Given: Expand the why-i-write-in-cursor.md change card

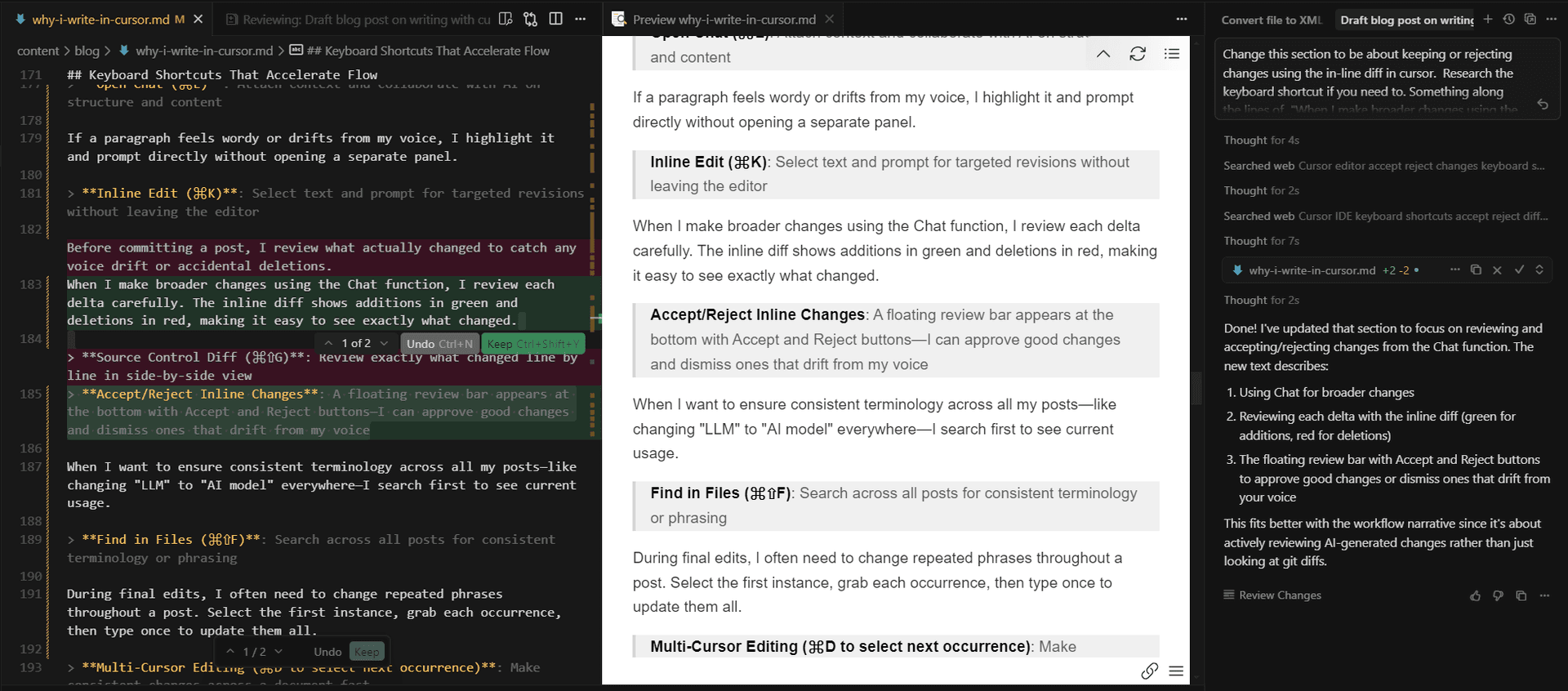Looking at the screenshot, I should point(1539,270).
